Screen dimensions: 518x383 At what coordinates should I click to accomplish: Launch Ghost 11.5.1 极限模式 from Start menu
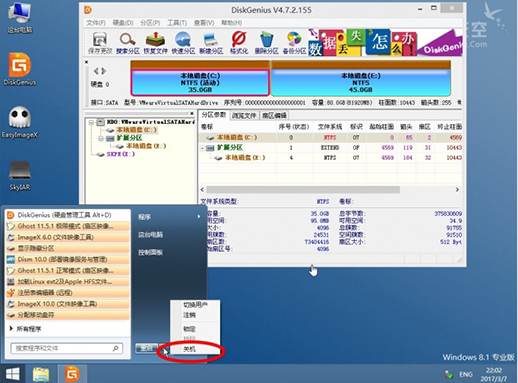pos(68,226)
